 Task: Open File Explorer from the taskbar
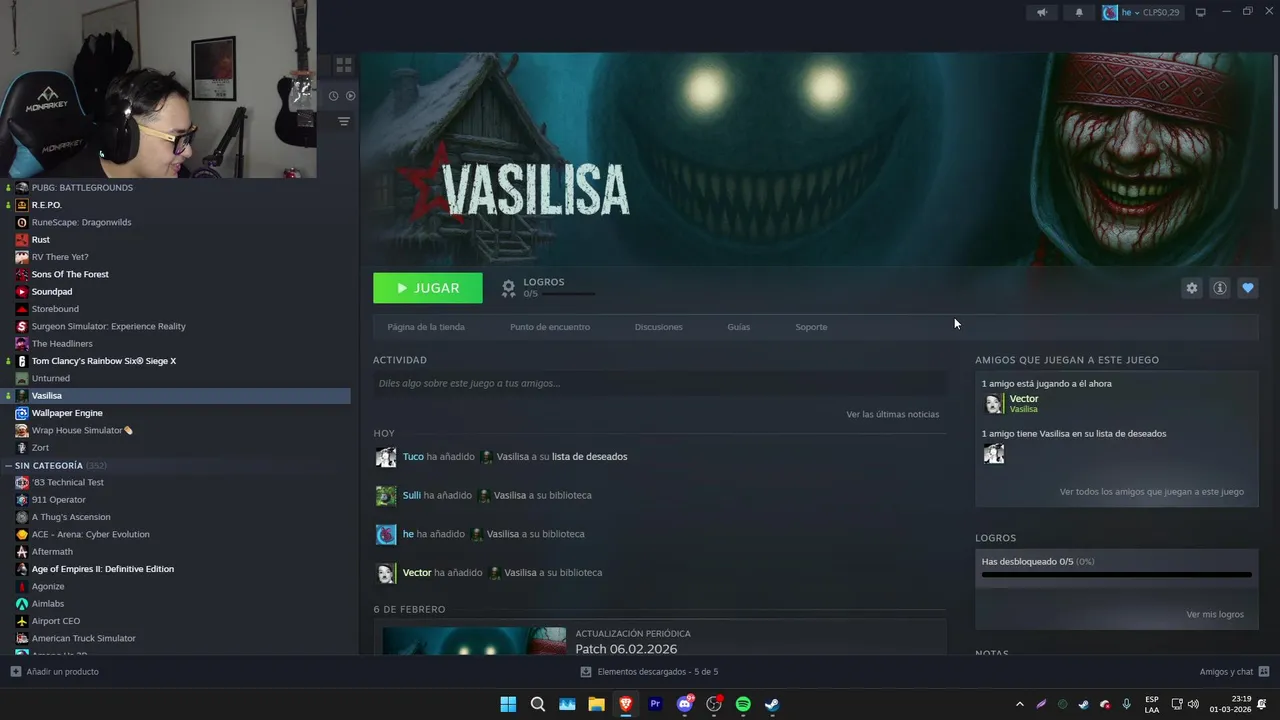point(596,704)
